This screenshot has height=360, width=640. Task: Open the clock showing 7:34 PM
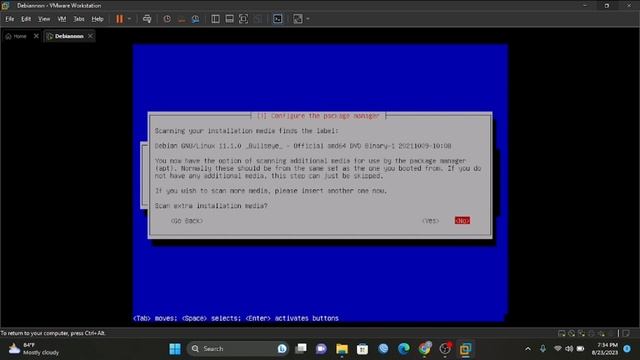click(x=604, y=349)
